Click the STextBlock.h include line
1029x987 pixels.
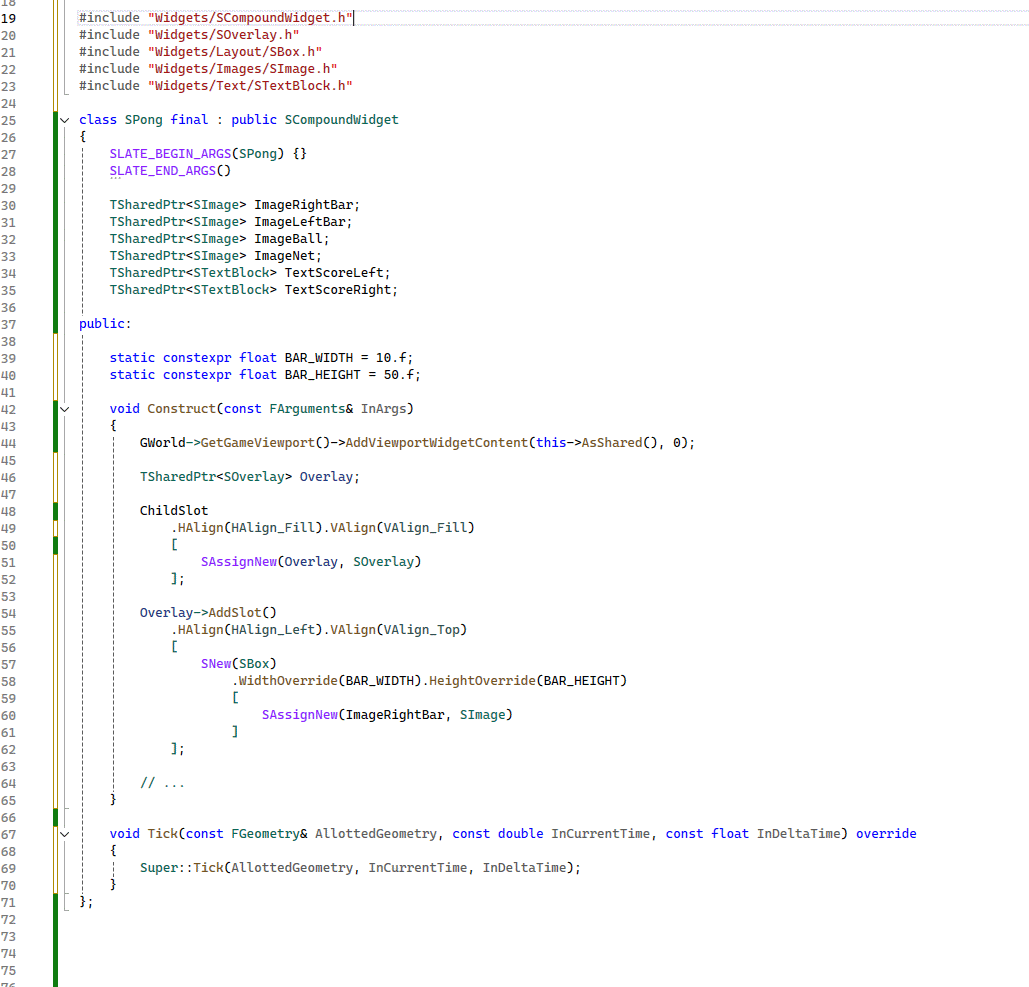point(215,86)
